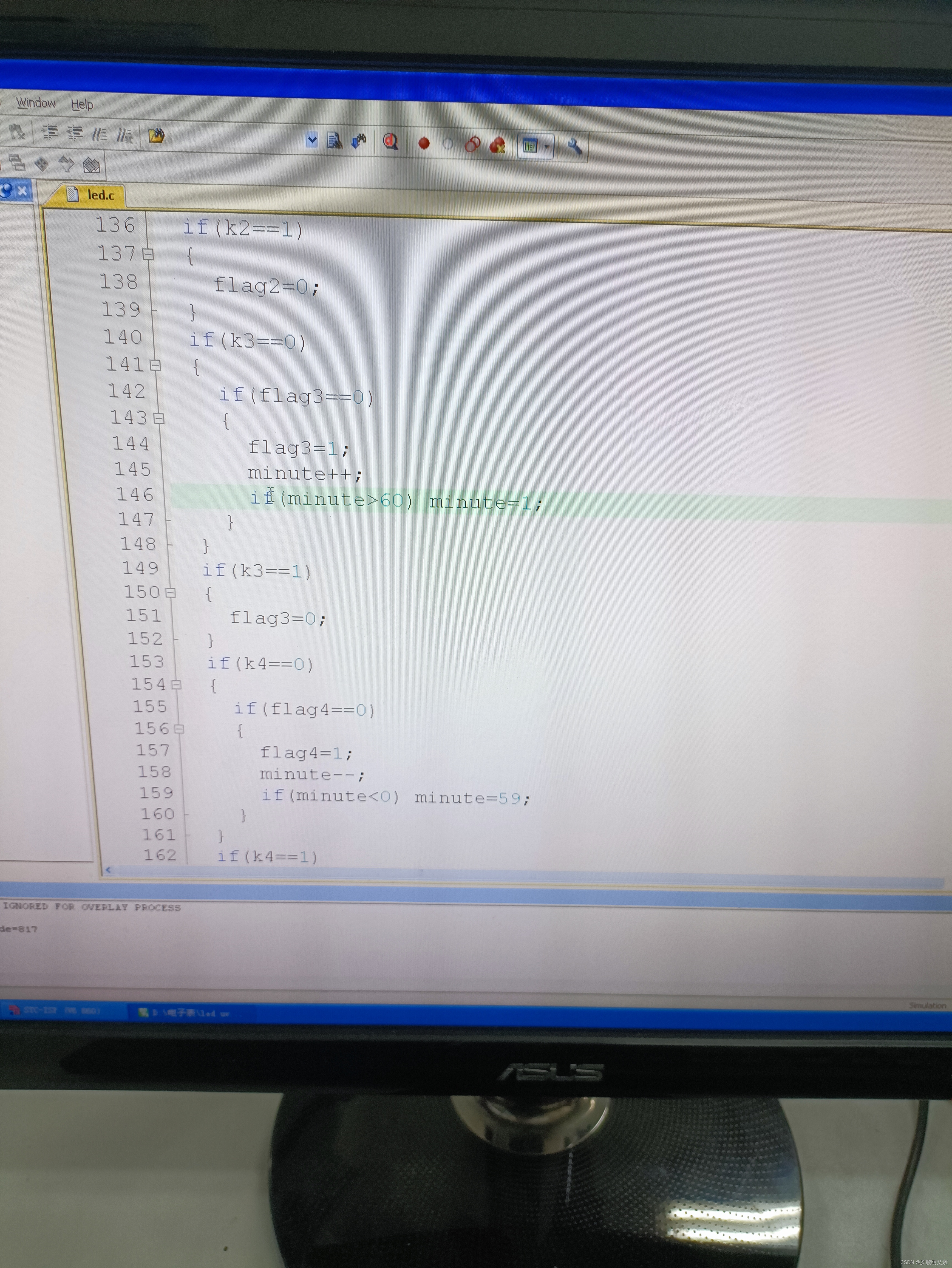Click the indent selected lines icon
The width and height of the screenshot is (952, 1268).
(50, 133)
